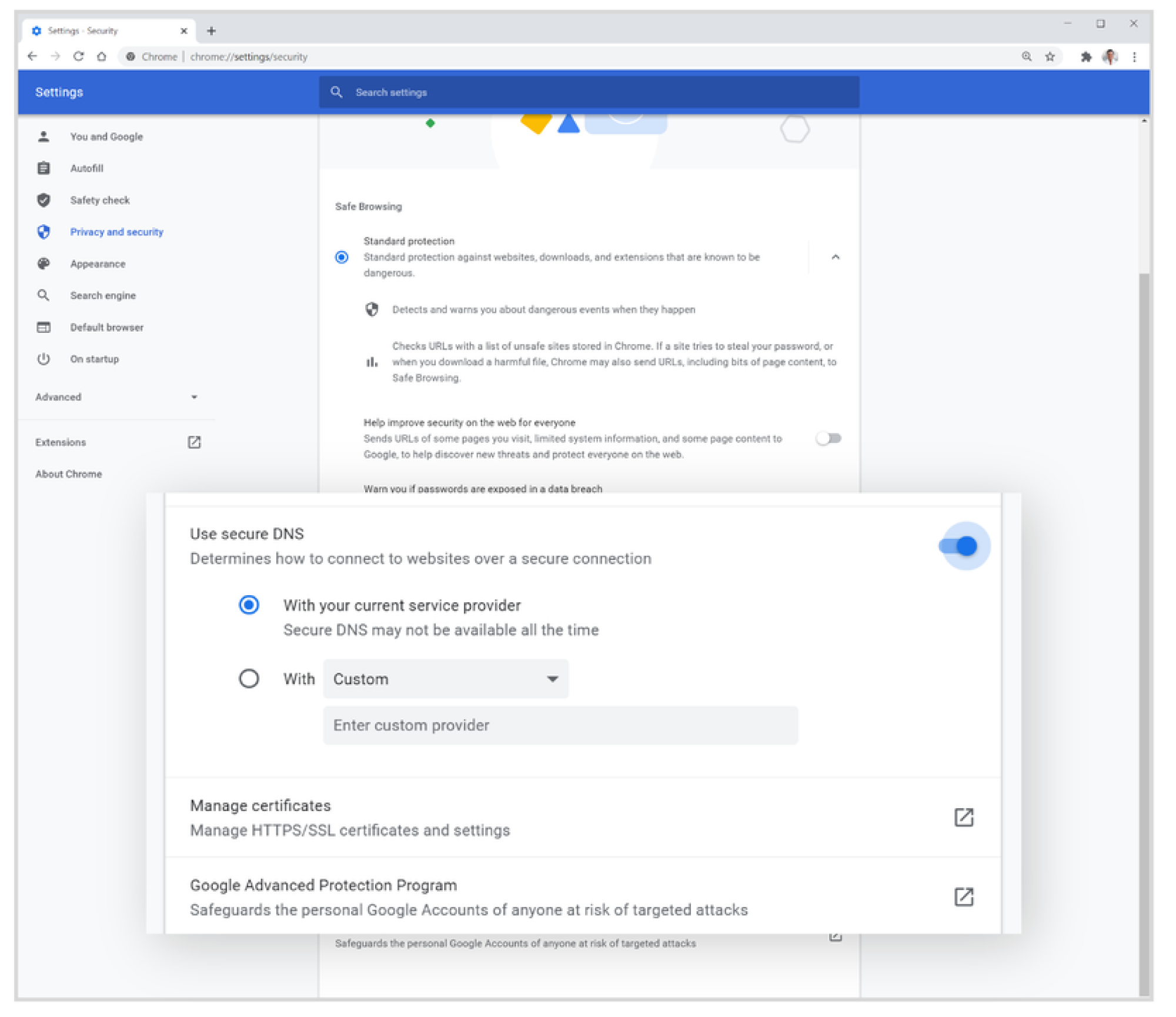Viewport: 1176px width, 1017px height.
Task: Click the search icon in Search settings
Action: [336, 92]
